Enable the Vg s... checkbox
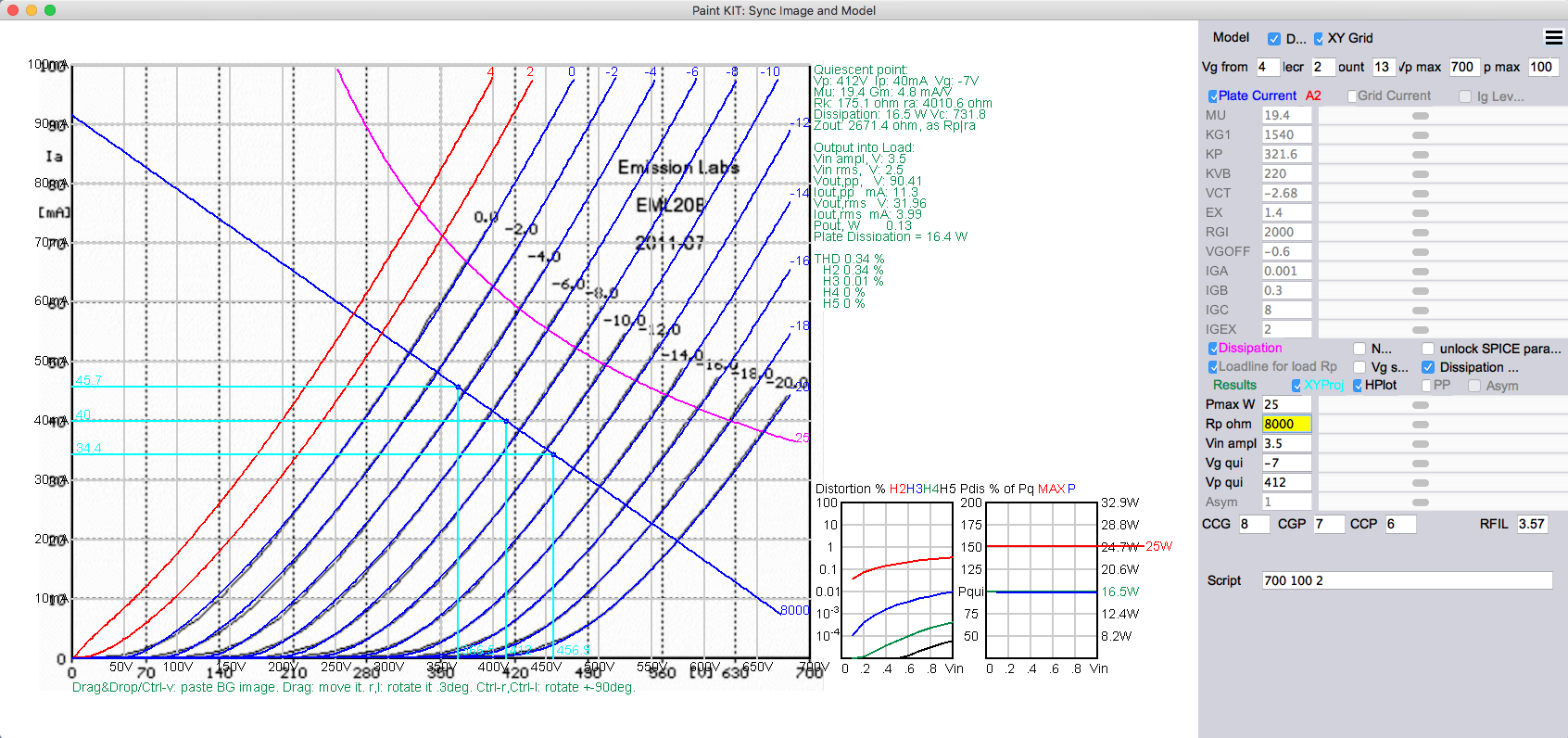The width and height of the screenshot is (1568, 738). coord(1359,367)
